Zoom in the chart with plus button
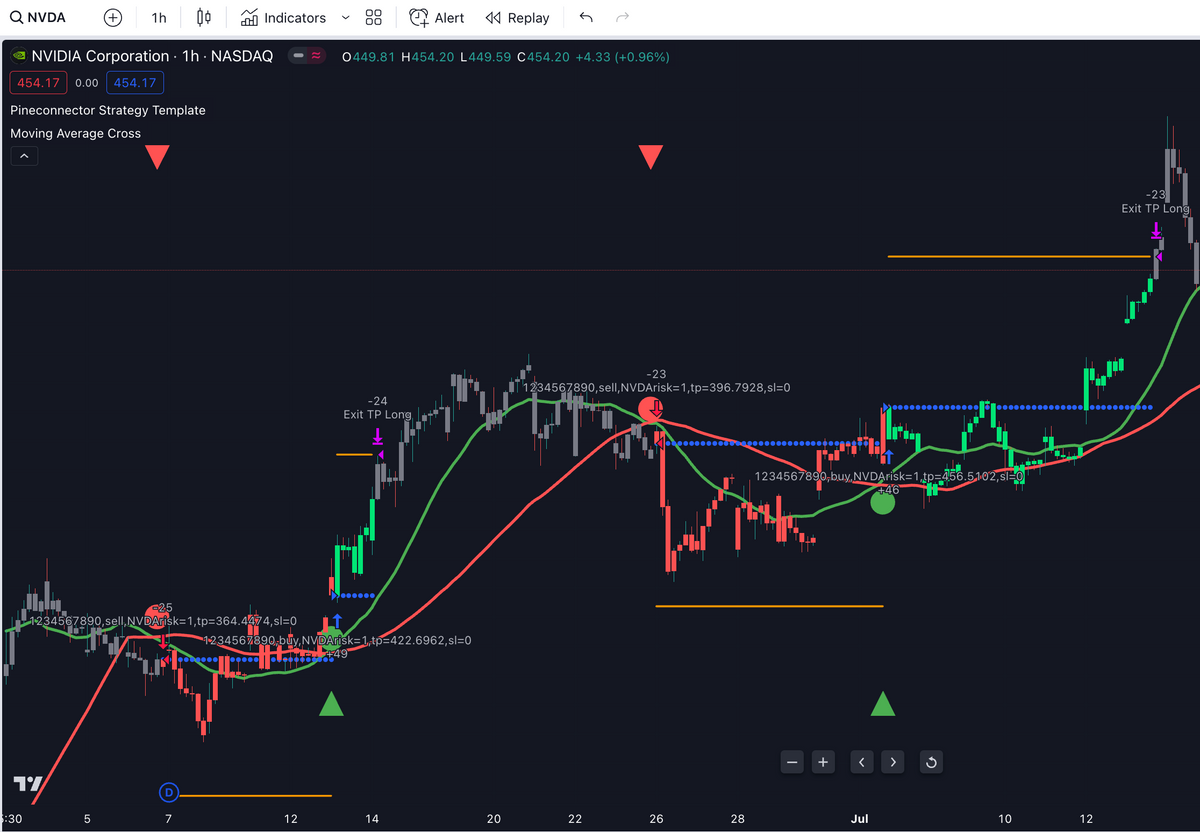1200x832 pixels. click(823, 762)
